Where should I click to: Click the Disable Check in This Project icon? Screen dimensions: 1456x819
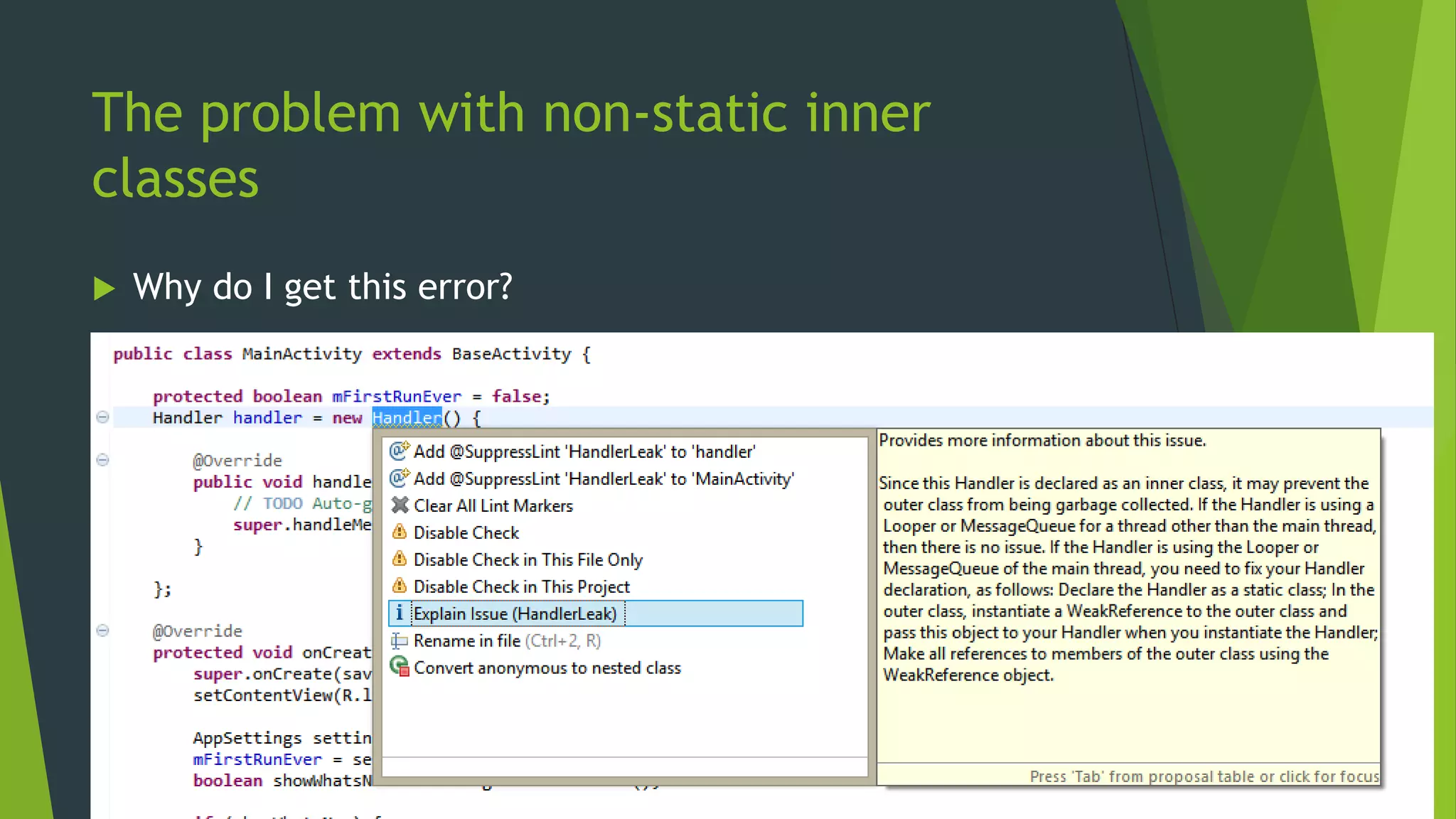[x=400, y=586]
